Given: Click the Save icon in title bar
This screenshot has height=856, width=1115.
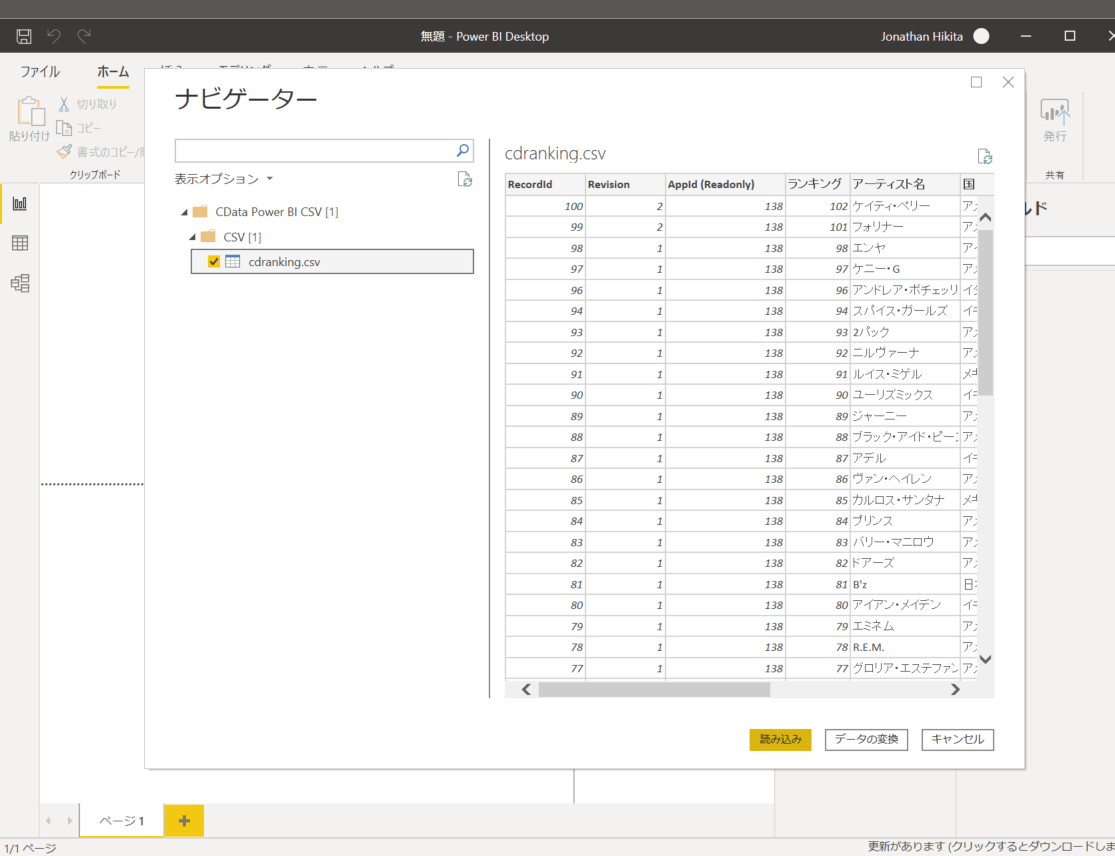Looking at the screenshot, I should (23, 36).
